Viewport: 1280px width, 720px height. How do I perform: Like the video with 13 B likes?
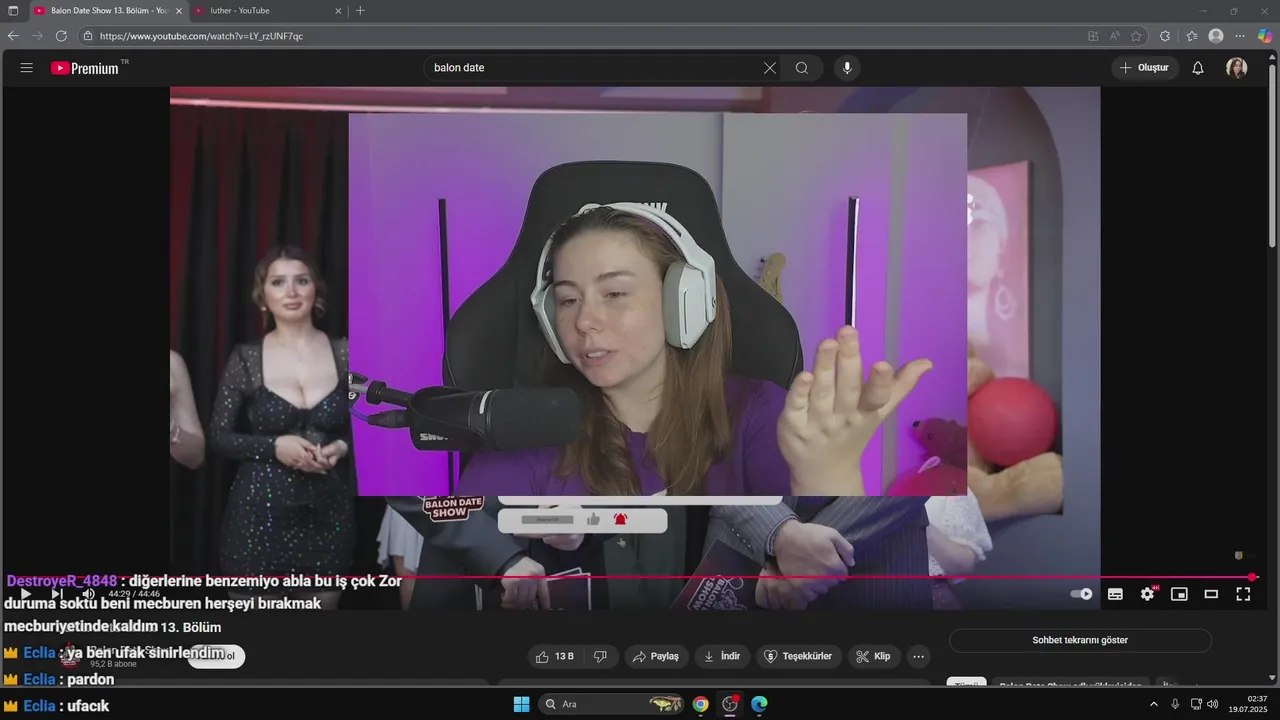click(554, 656)
